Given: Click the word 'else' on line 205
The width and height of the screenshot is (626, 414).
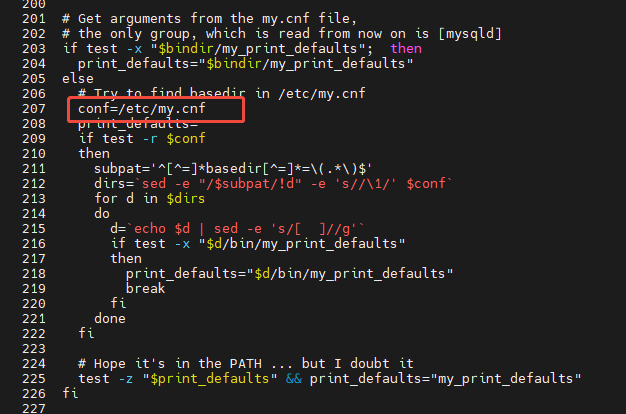Looking at the screenshot, I should (78, 79).
